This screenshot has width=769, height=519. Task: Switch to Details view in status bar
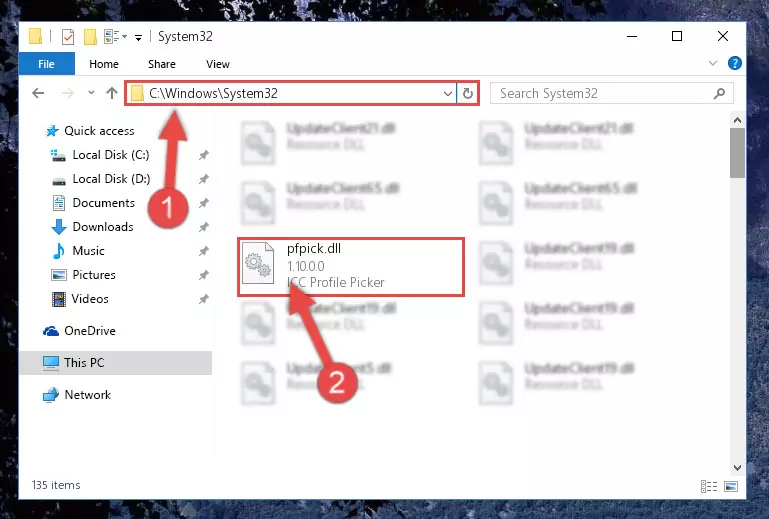[709, 486]
